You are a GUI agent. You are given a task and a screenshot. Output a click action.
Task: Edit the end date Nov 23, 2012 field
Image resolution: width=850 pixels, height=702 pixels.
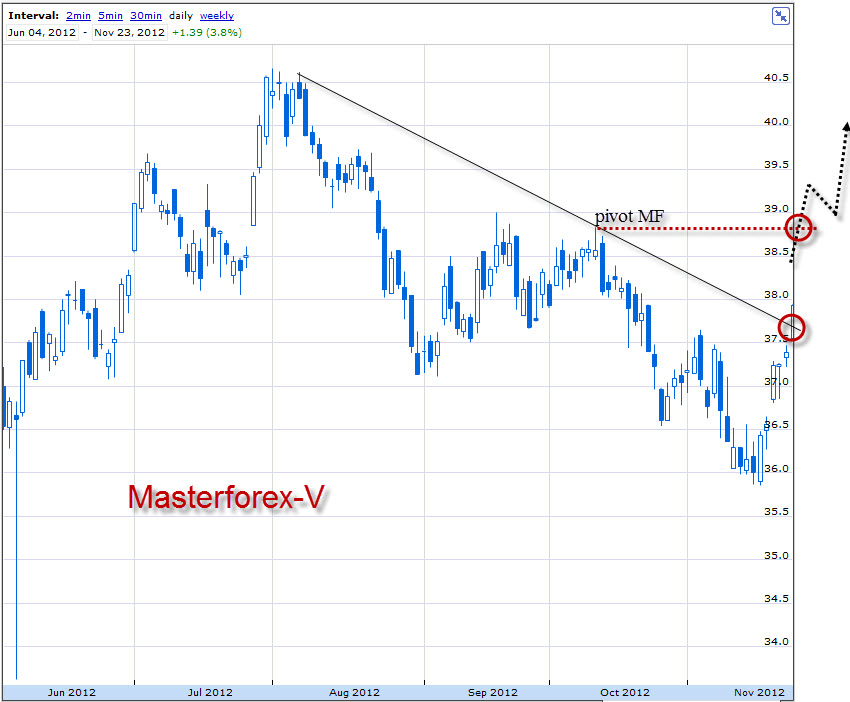pyautogui.click(x=130, y=33)
